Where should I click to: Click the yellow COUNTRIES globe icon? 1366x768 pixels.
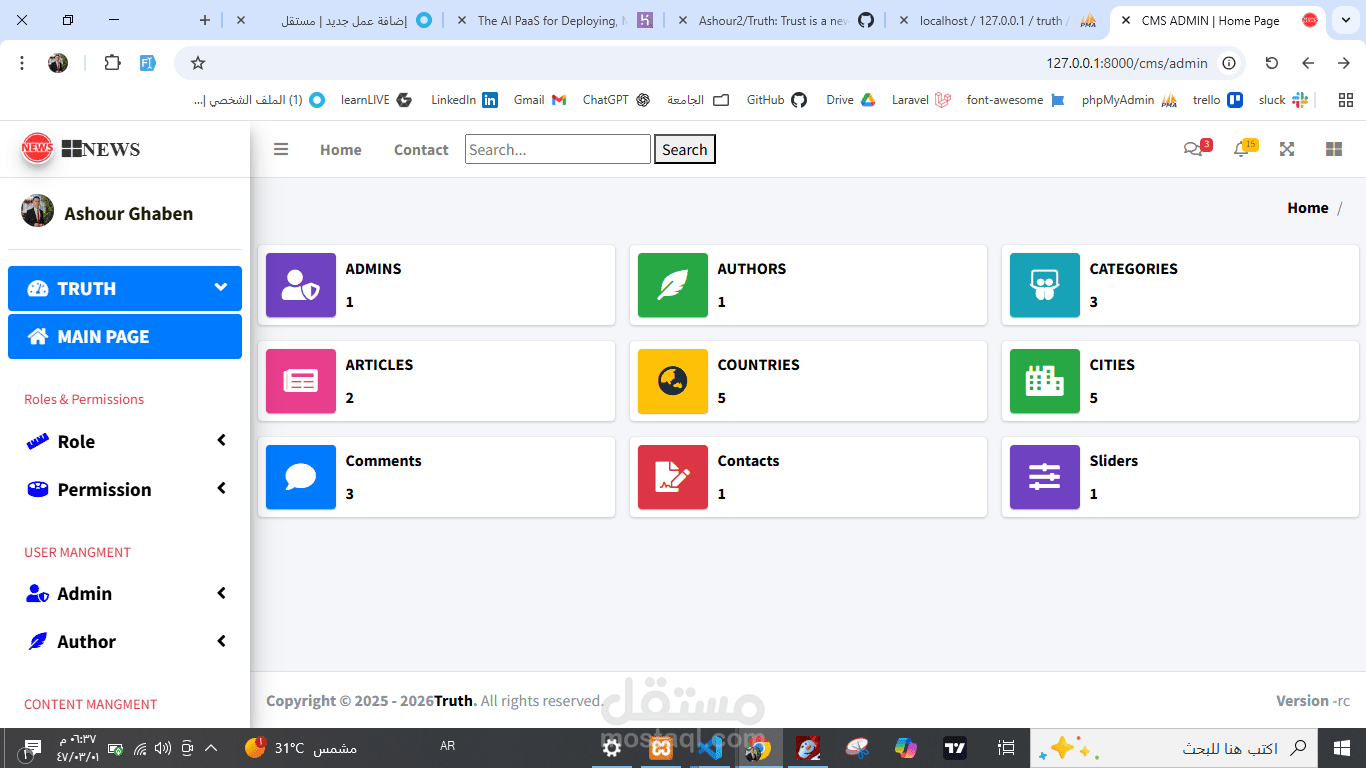[x=673, y=381]
